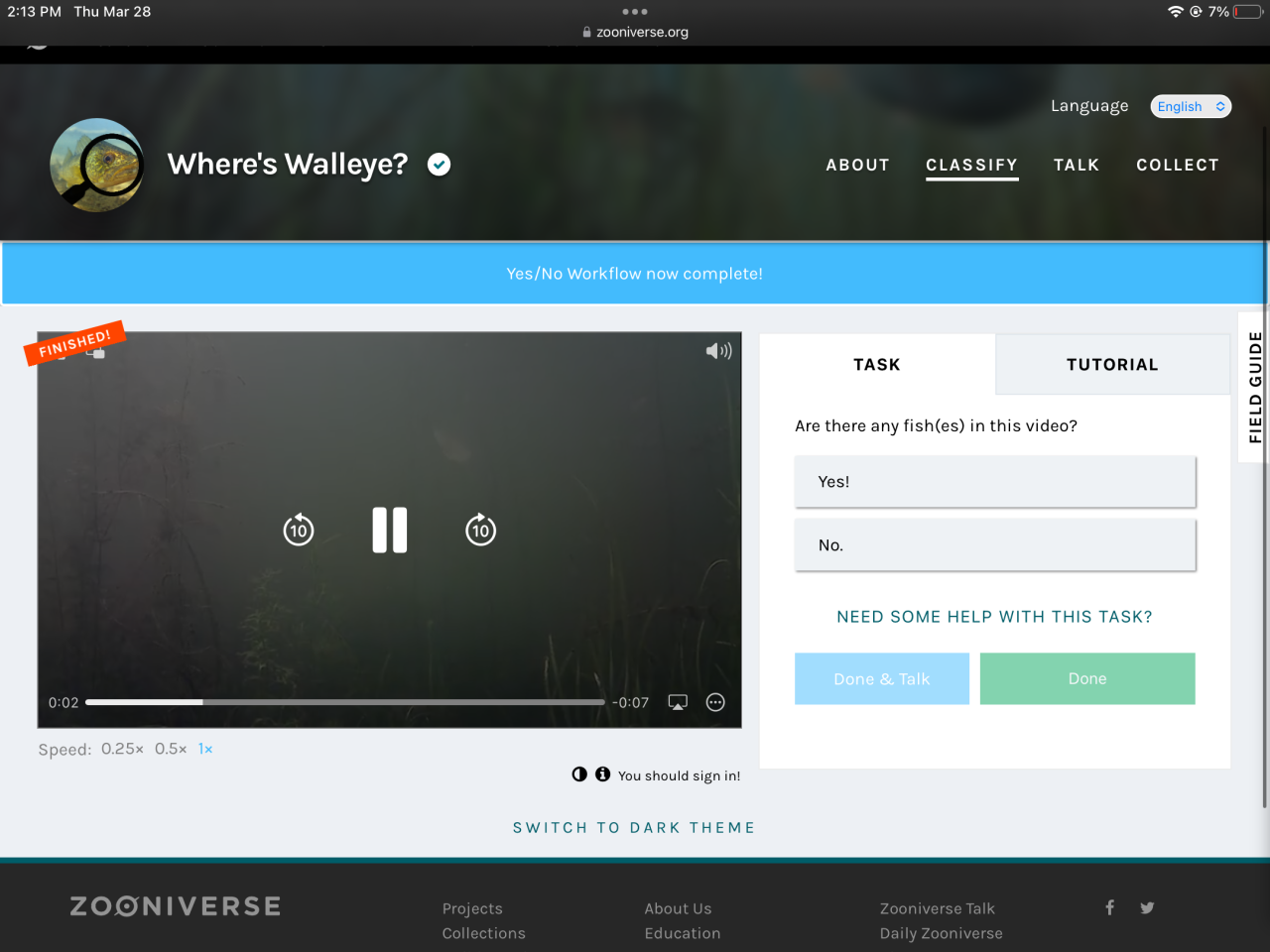Tap the three-dot multitasking control at top
This screenshot has height=952, width=1270.
[635, 12]
